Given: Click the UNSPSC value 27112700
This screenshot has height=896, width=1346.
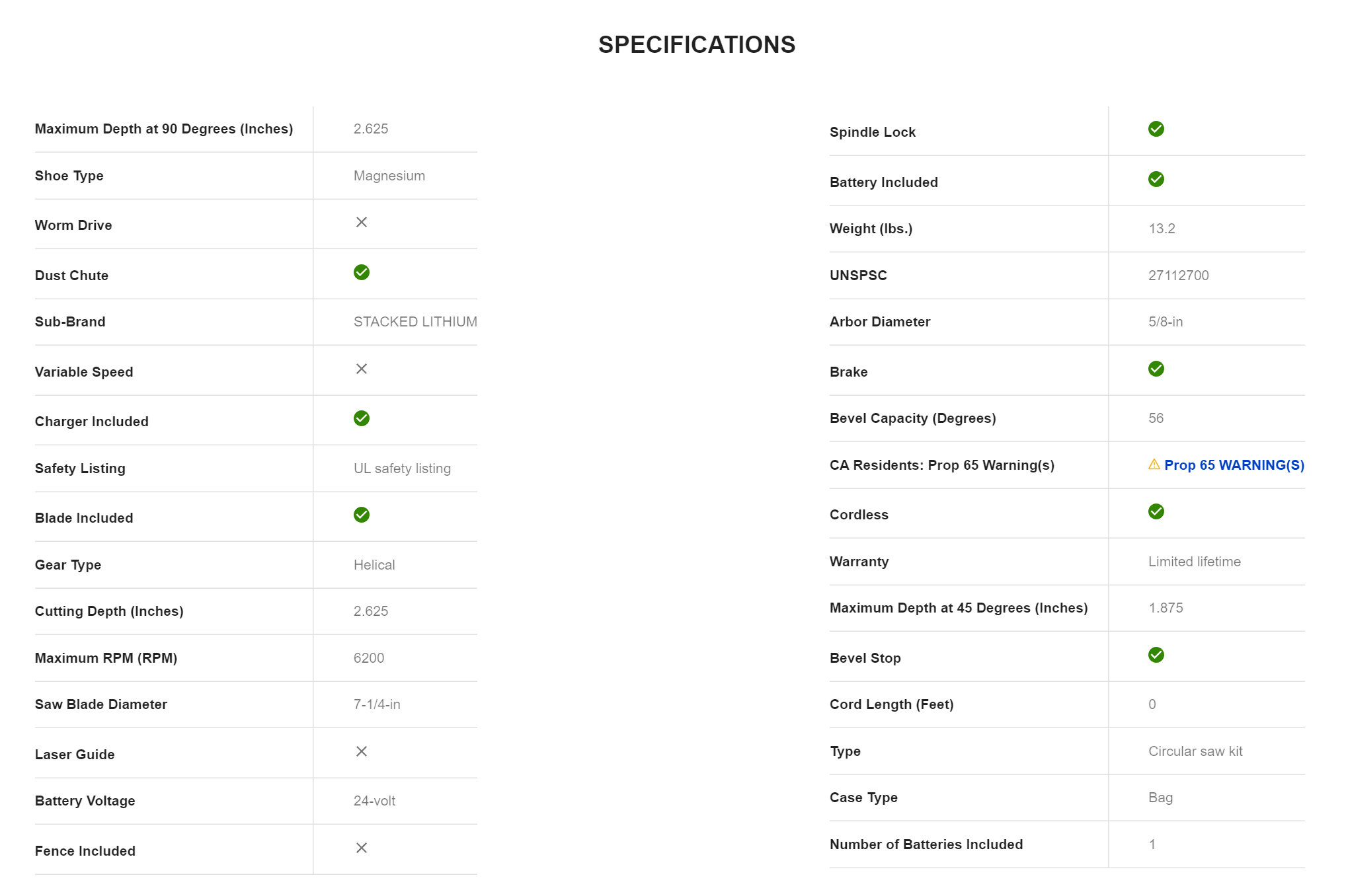Looking at the screenshot, I should (1178, 276).
